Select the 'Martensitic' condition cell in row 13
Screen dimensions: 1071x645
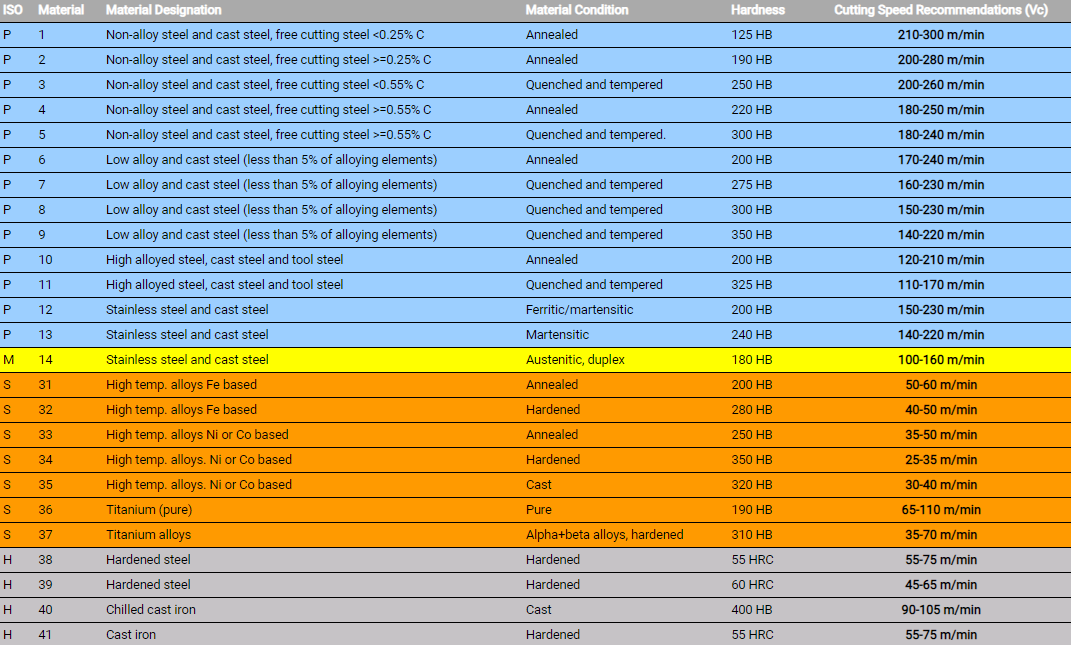point(557,335)
